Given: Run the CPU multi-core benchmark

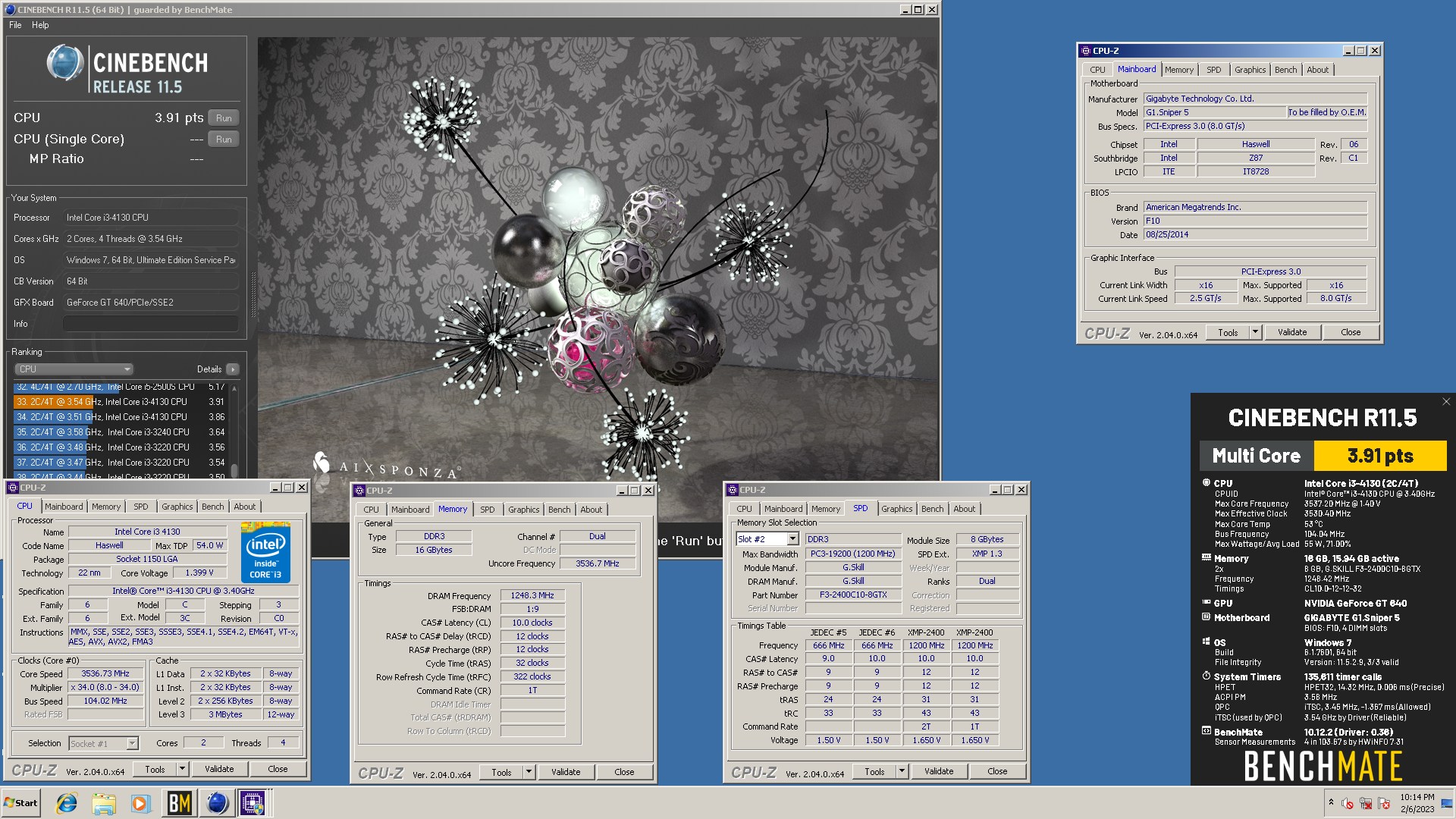Looking at the screenshot, I should point(224,118).
